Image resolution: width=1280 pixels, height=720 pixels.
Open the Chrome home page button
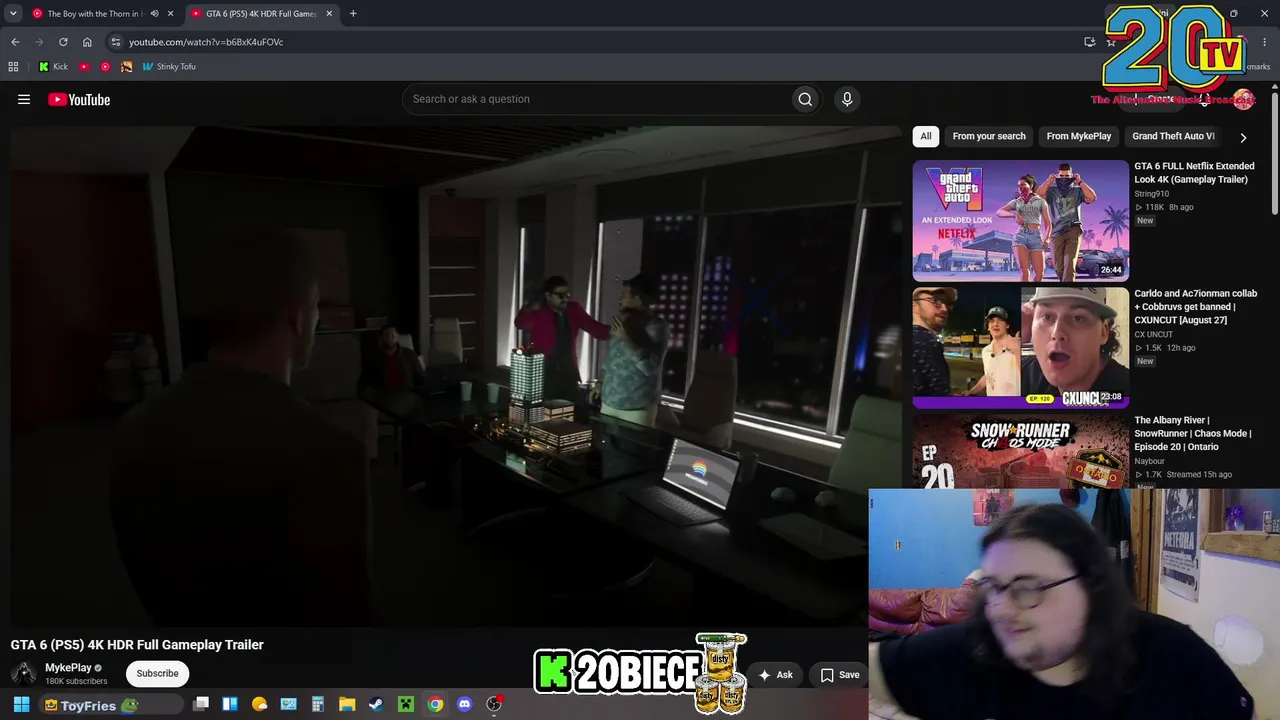click(x=87, y=42)
